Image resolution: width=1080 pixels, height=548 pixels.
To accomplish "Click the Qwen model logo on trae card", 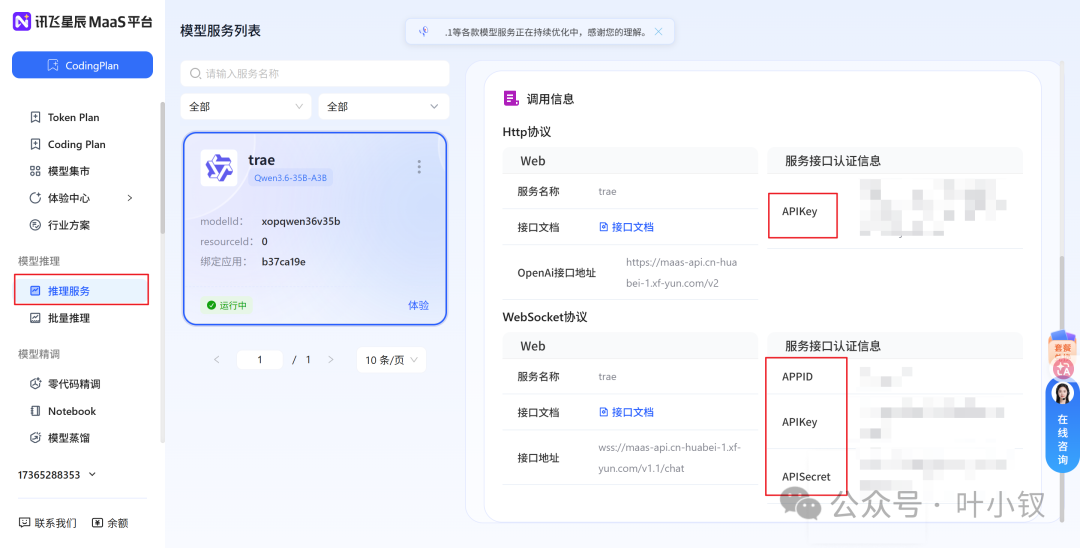I will [x=219, y=168].
